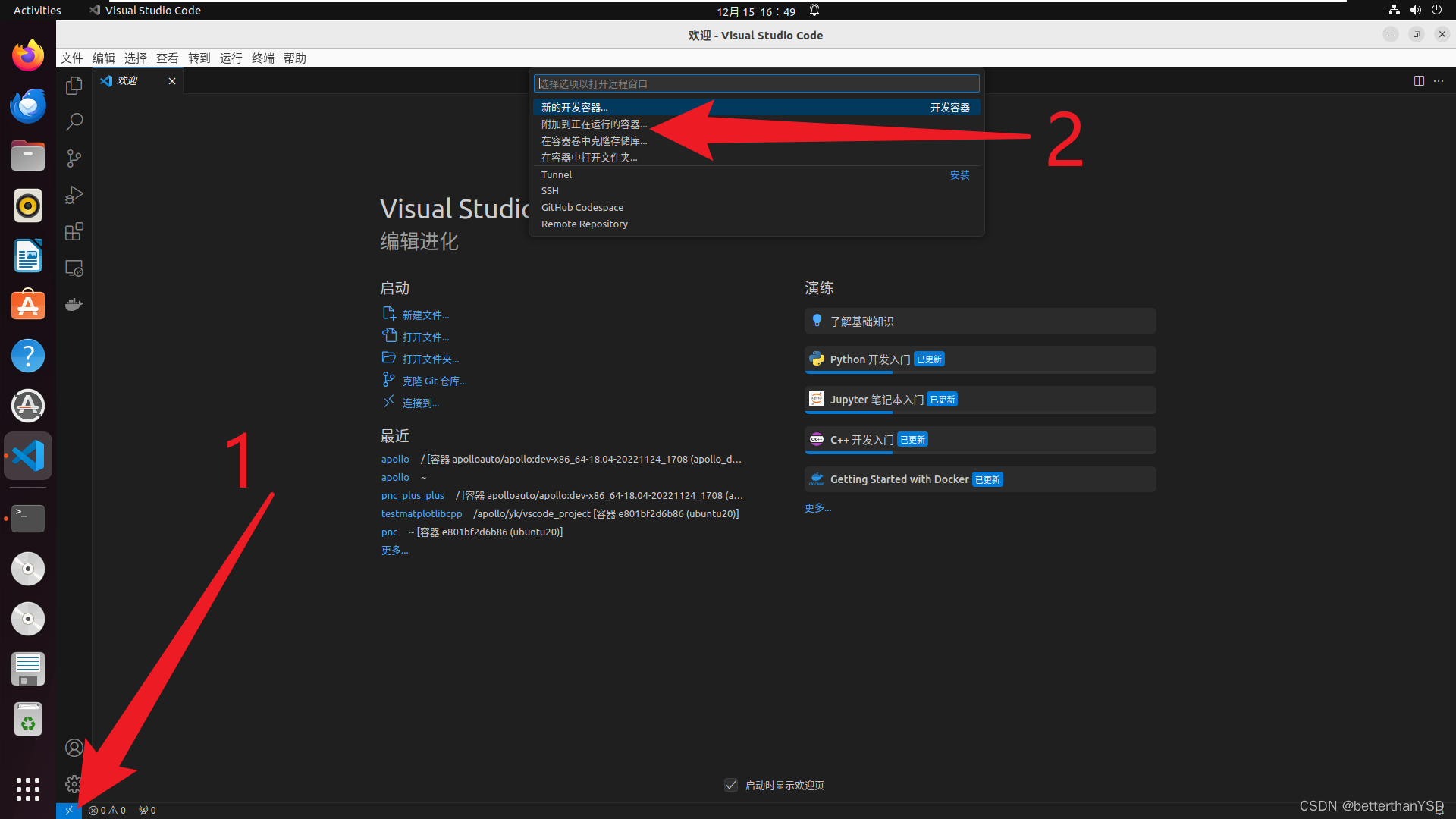Open the Source Control view
Image resolution: width=1456 pixels, height=819 pixels.
[74, 158]
